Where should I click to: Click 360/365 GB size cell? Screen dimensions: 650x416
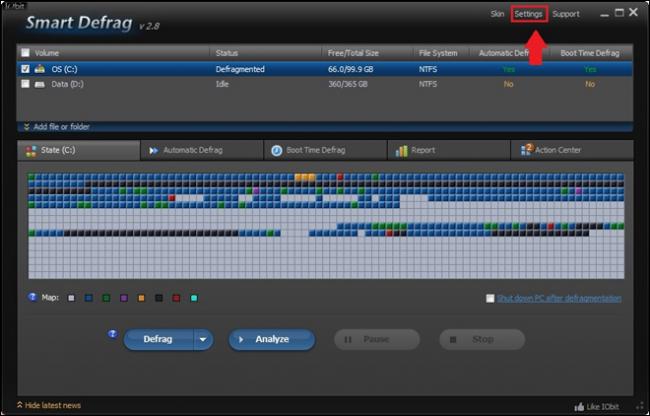(x=347, y=84)
